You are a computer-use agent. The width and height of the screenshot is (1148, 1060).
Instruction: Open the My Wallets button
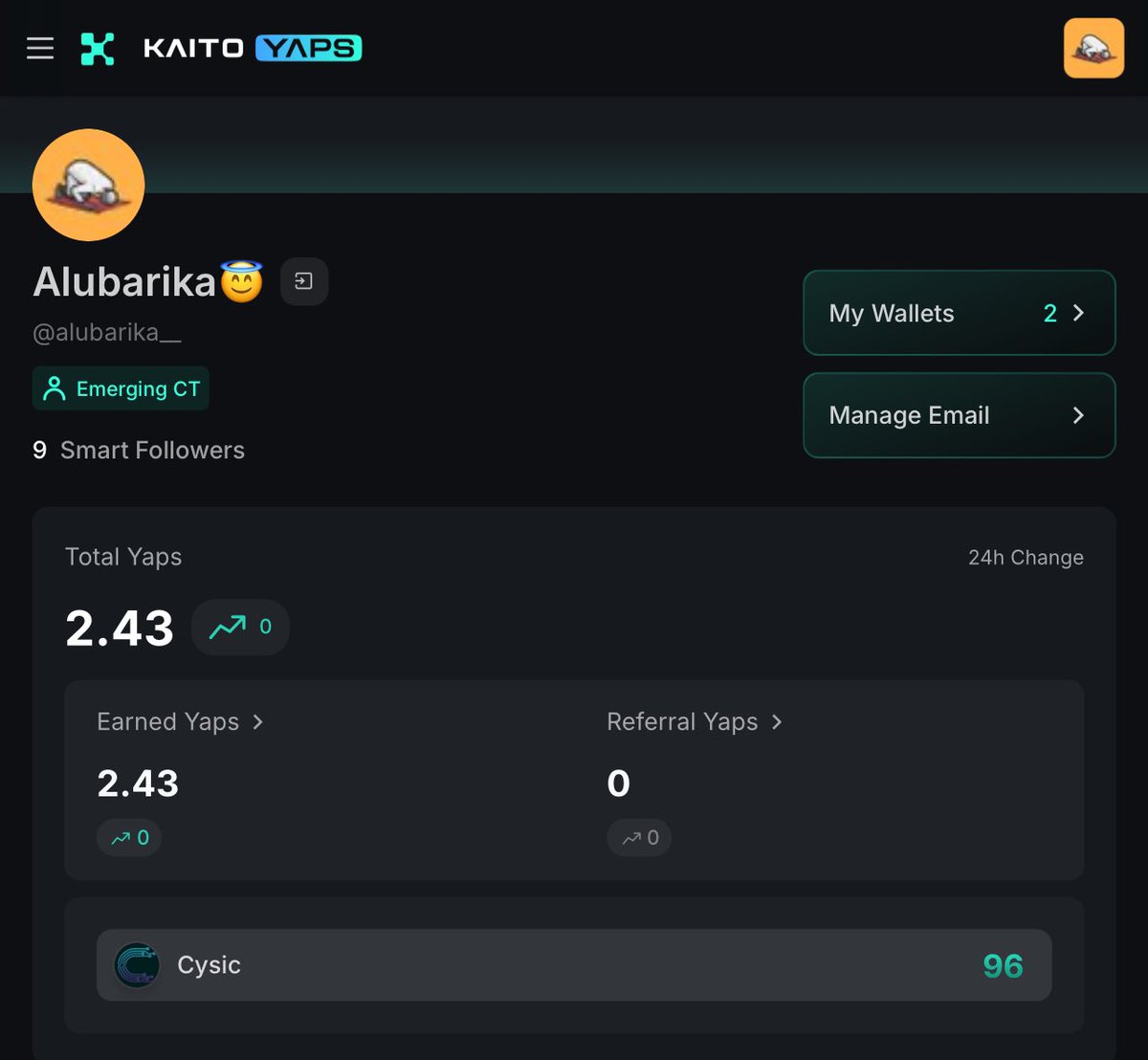[960, 313]
